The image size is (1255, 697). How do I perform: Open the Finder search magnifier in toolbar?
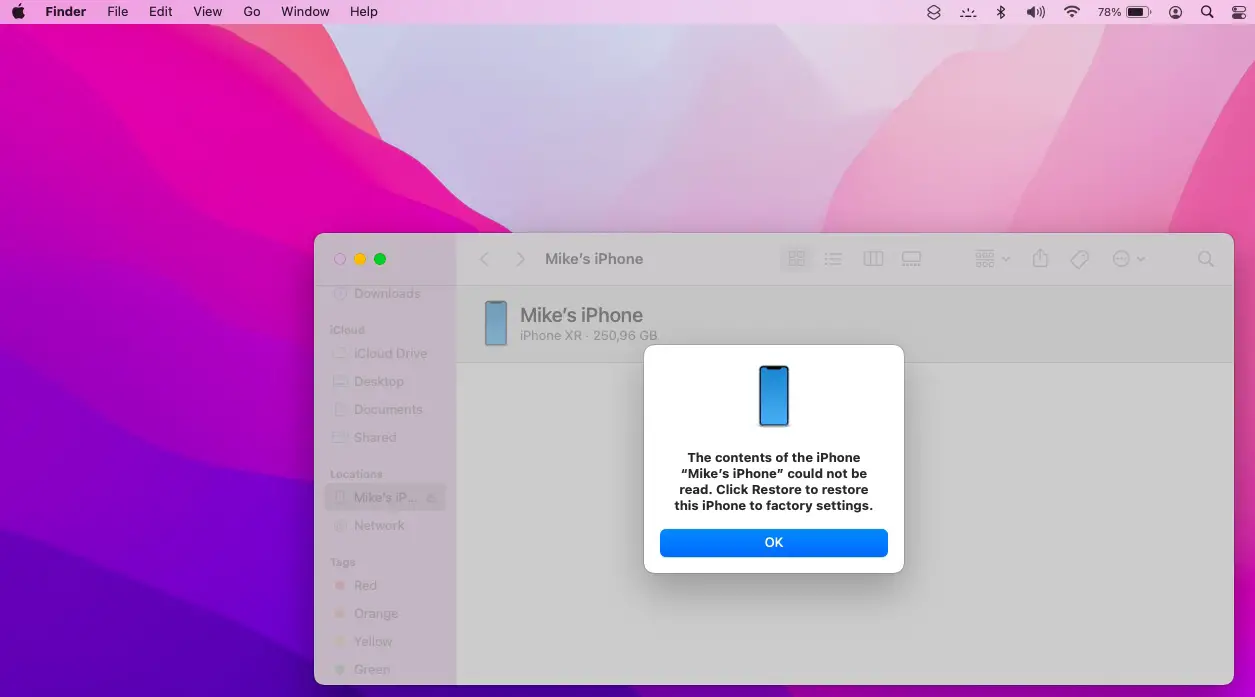click(1206, 259)
